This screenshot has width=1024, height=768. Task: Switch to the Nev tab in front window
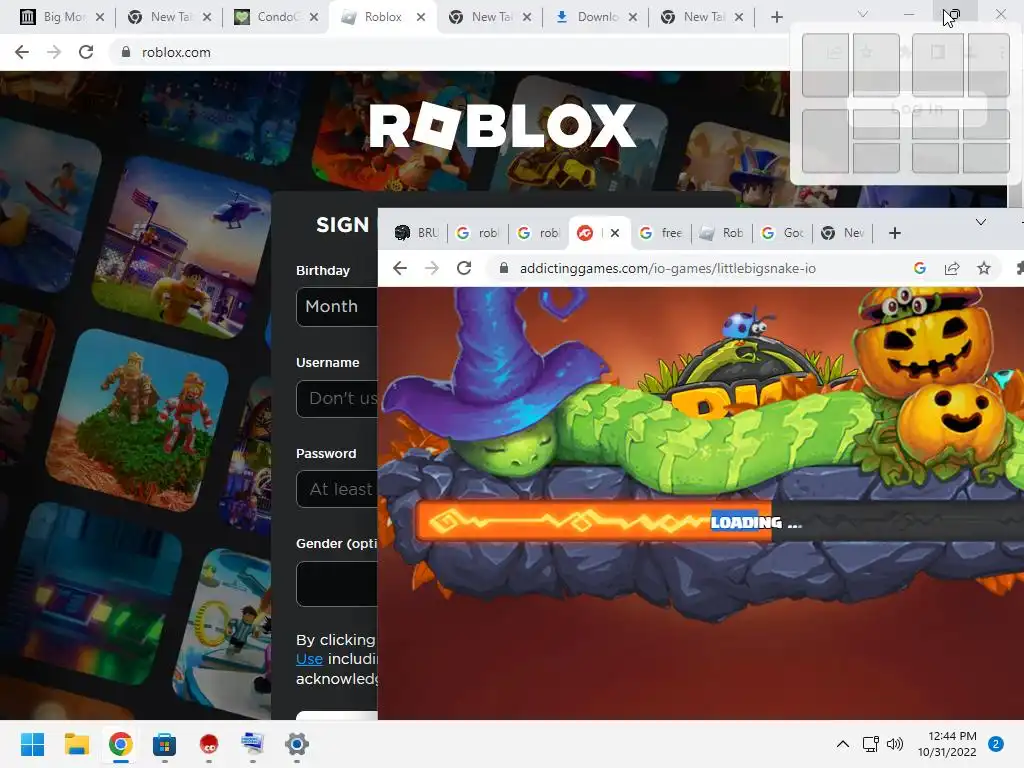point(843,233)
